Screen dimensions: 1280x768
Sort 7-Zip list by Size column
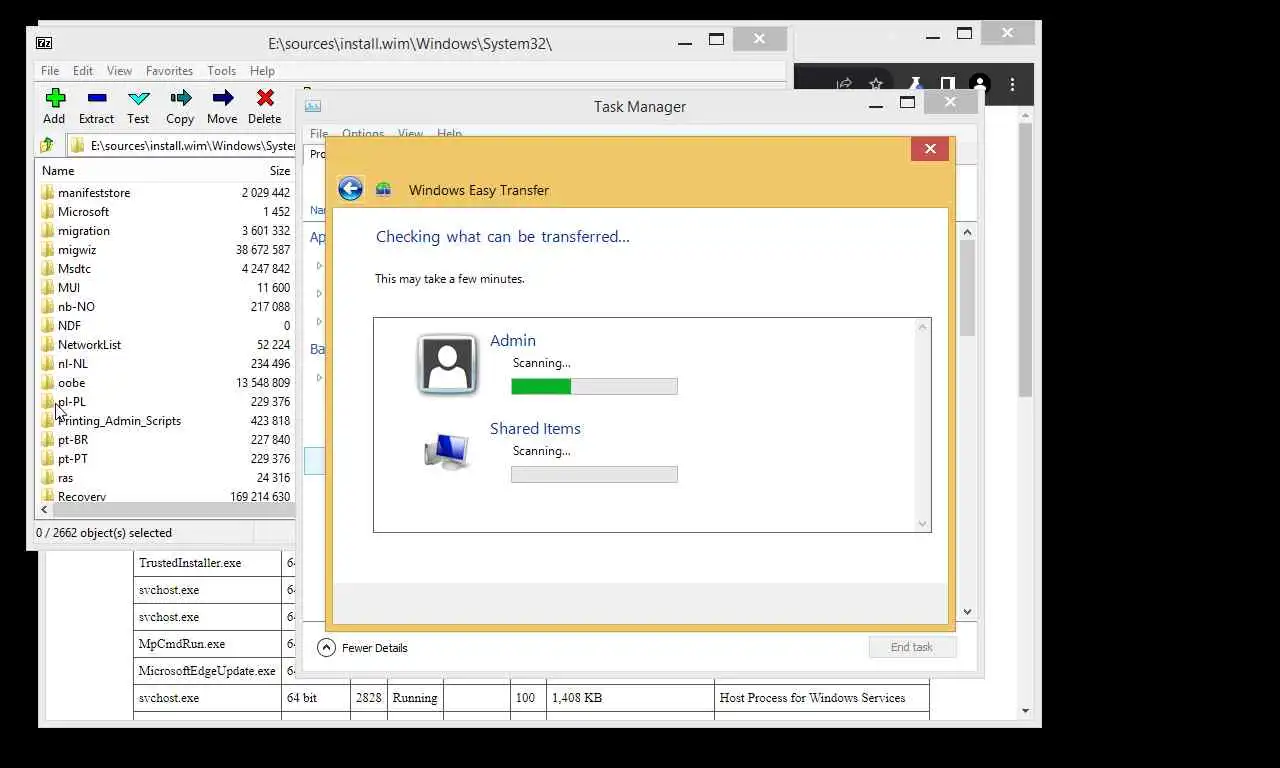(x=280, y=171)
